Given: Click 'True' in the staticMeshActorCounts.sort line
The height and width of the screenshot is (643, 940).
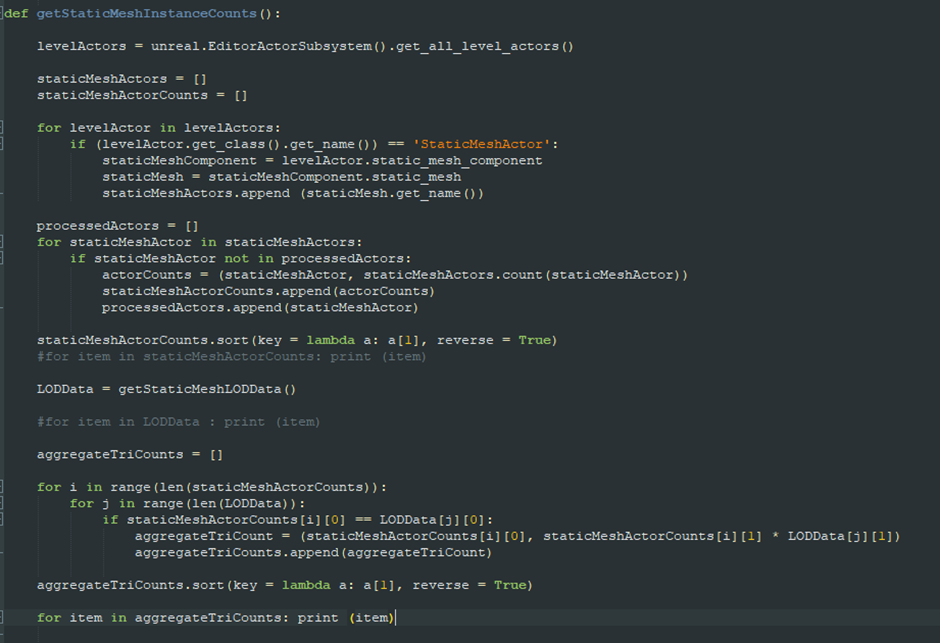Looking at the screenshot, I should tap(534, 340).
